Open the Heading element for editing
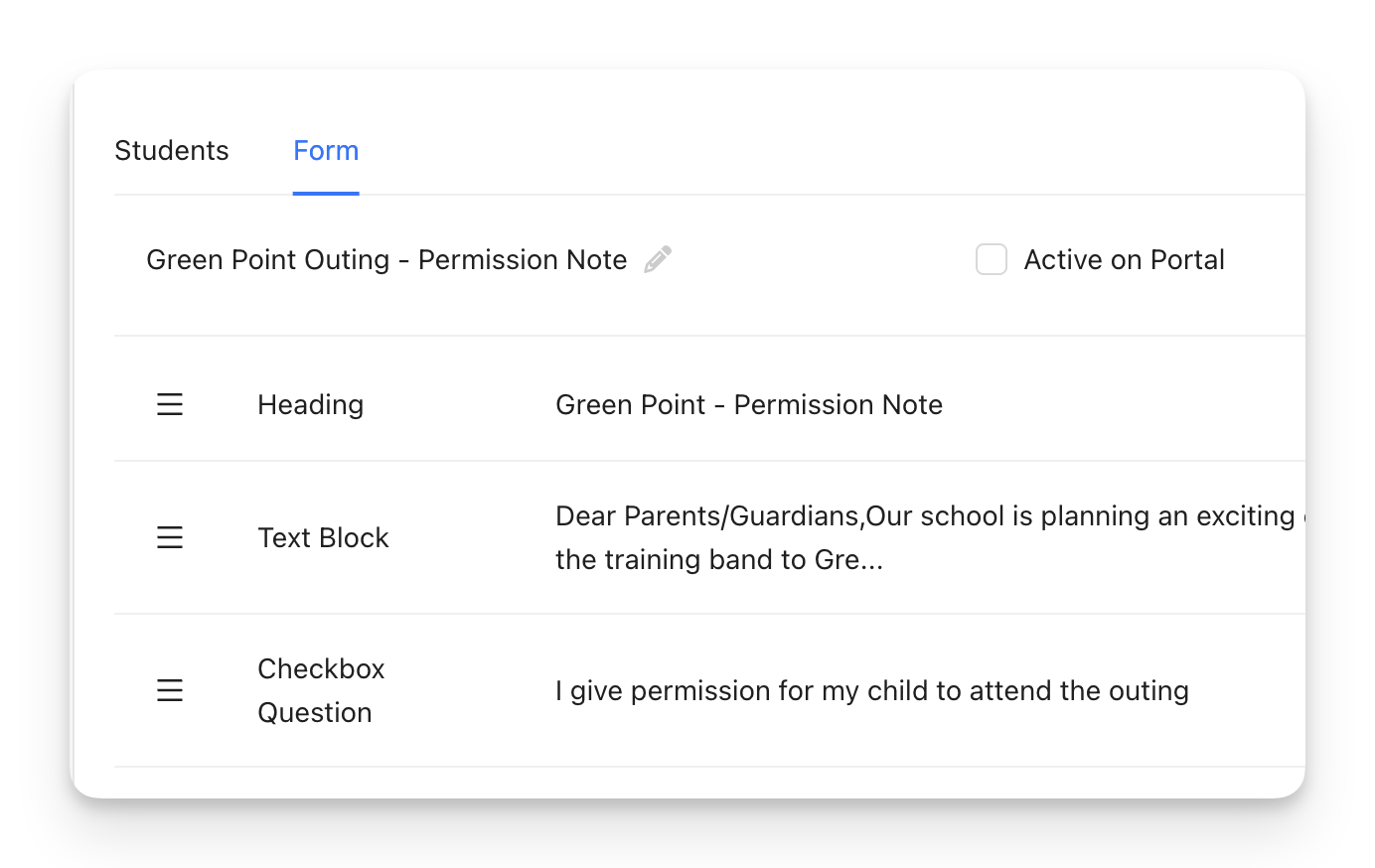 pos(310,404)
